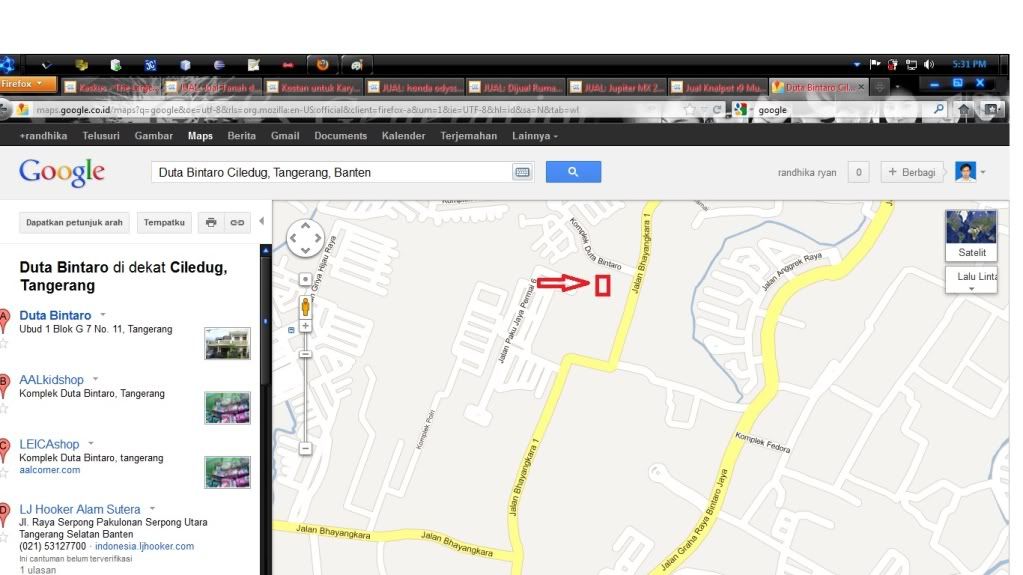Viewport: 1023px width, 575px height.
Task: Click the link/share URL chain icon
Action: pos(237,223)
